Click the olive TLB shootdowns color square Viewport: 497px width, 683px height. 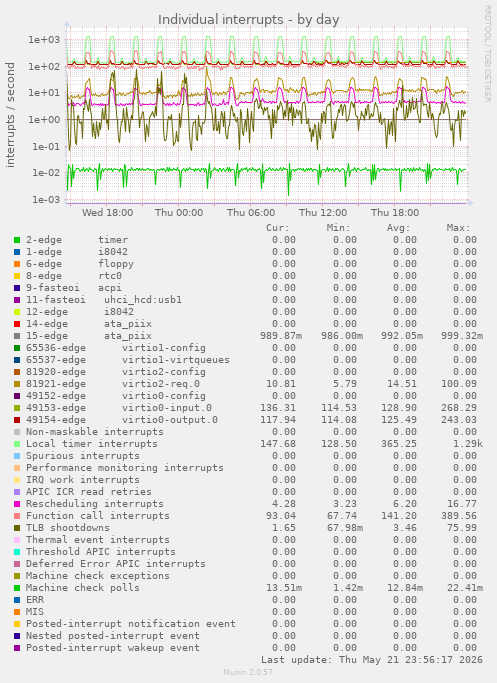(x=17, y=528)
